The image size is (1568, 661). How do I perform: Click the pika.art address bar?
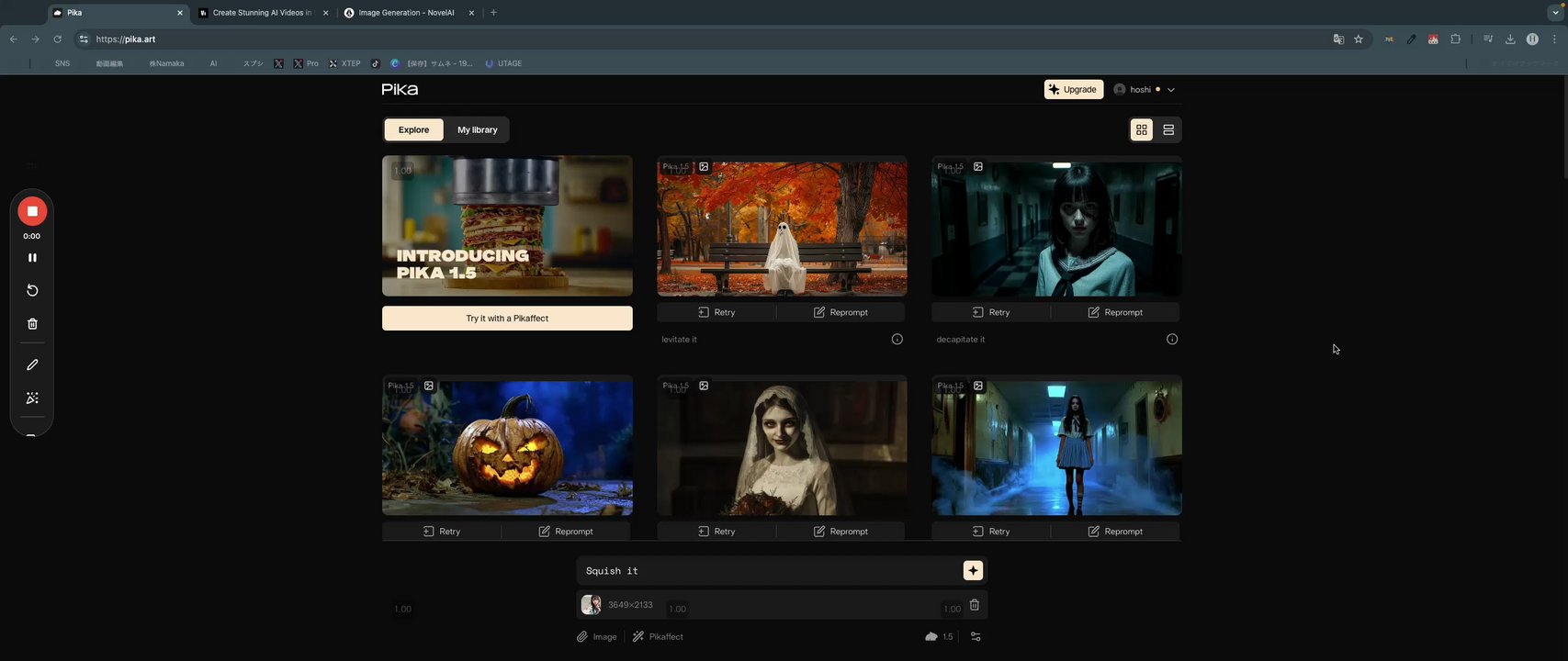click(x=707, y=39)
